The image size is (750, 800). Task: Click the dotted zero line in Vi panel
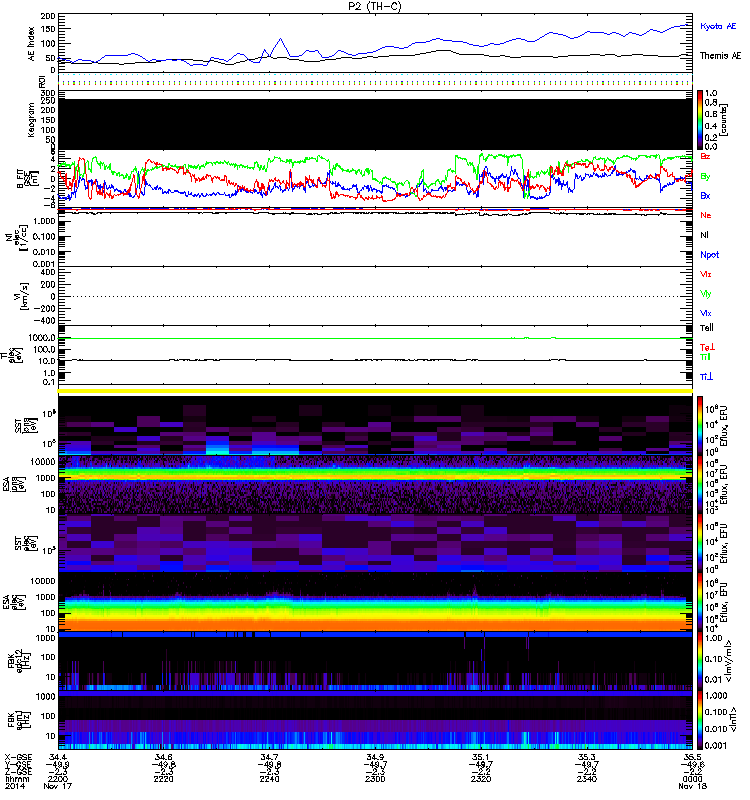click(375, 296)
